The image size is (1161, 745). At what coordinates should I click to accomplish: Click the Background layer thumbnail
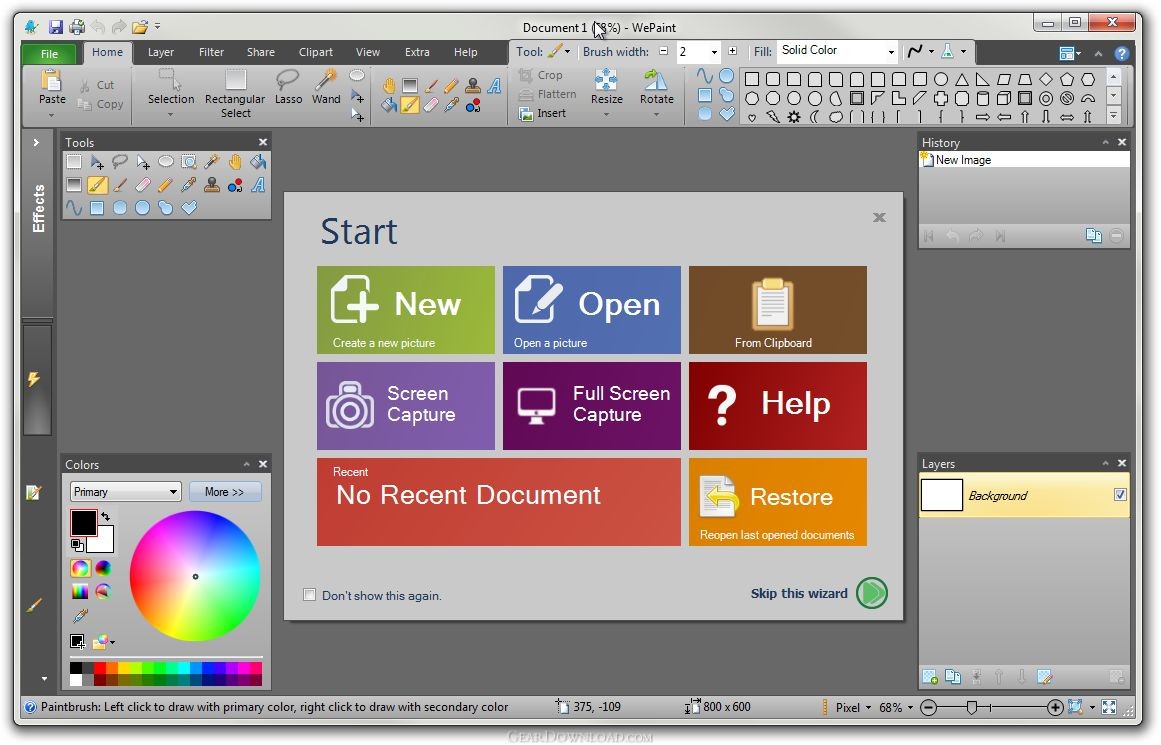coord(941,495)
